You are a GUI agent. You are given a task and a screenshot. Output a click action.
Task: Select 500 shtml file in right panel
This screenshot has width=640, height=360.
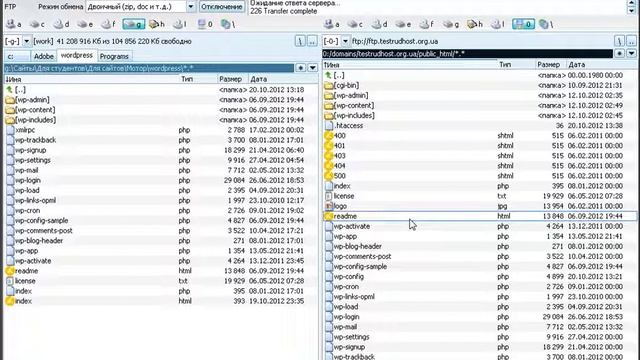[x=480, y=176]
